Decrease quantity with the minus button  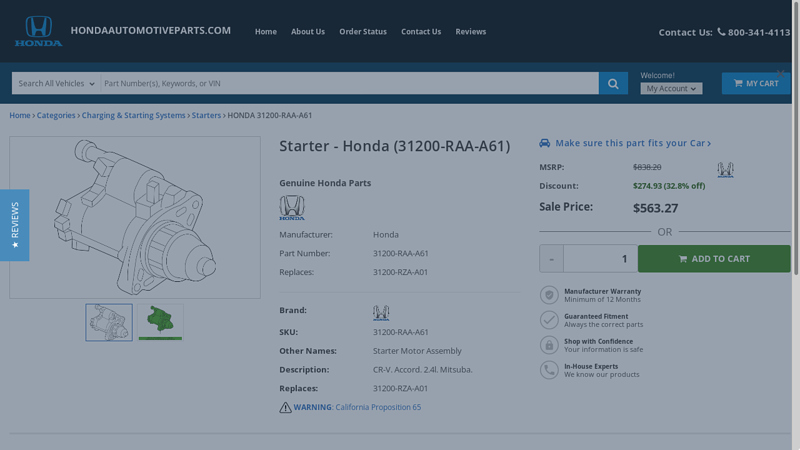click(x=551, y=259)
